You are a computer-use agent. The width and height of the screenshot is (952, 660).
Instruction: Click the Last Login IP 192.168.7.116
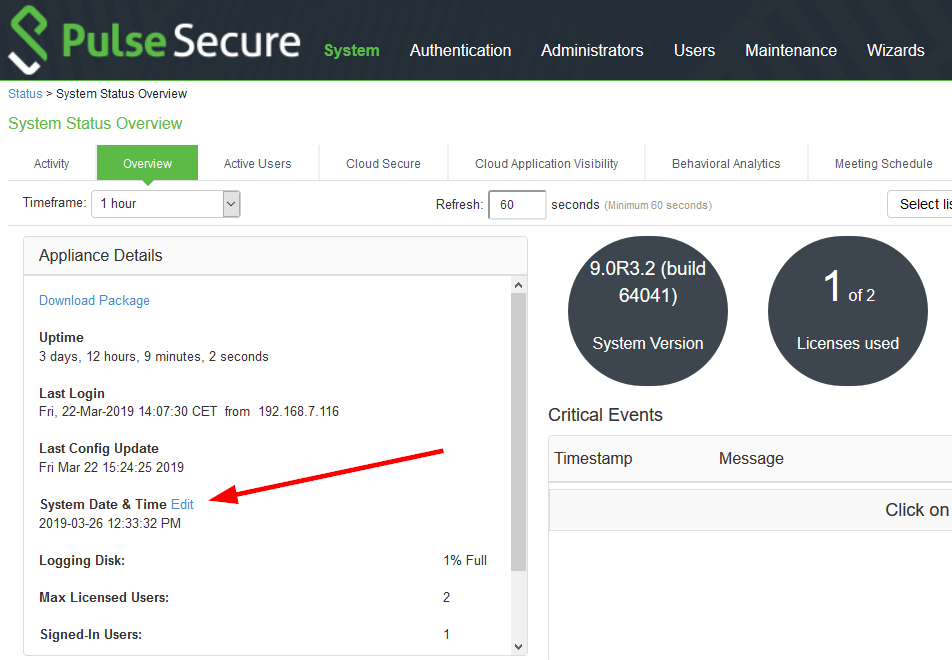pos(299,412)
